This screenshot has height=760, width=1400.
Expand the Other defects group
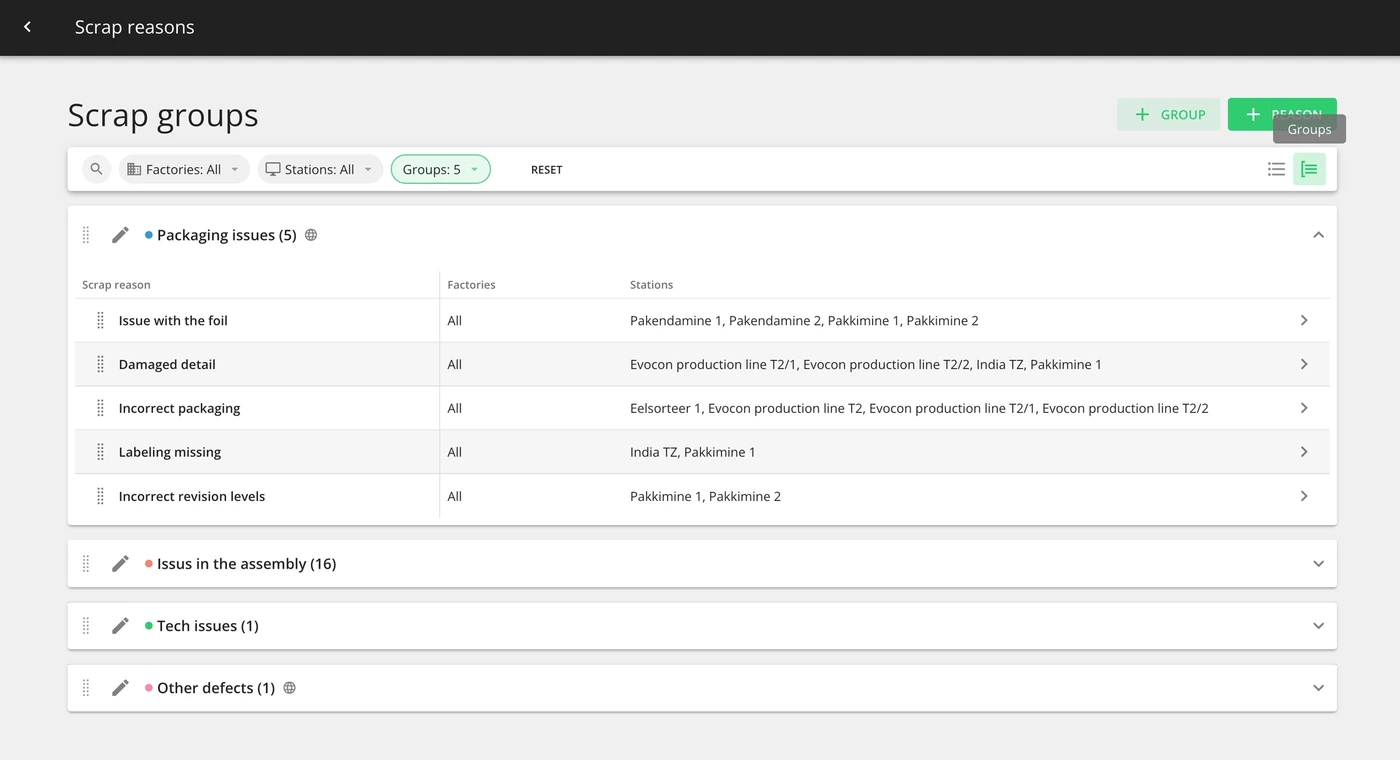pyautogui.click(x=1318, y=688)
